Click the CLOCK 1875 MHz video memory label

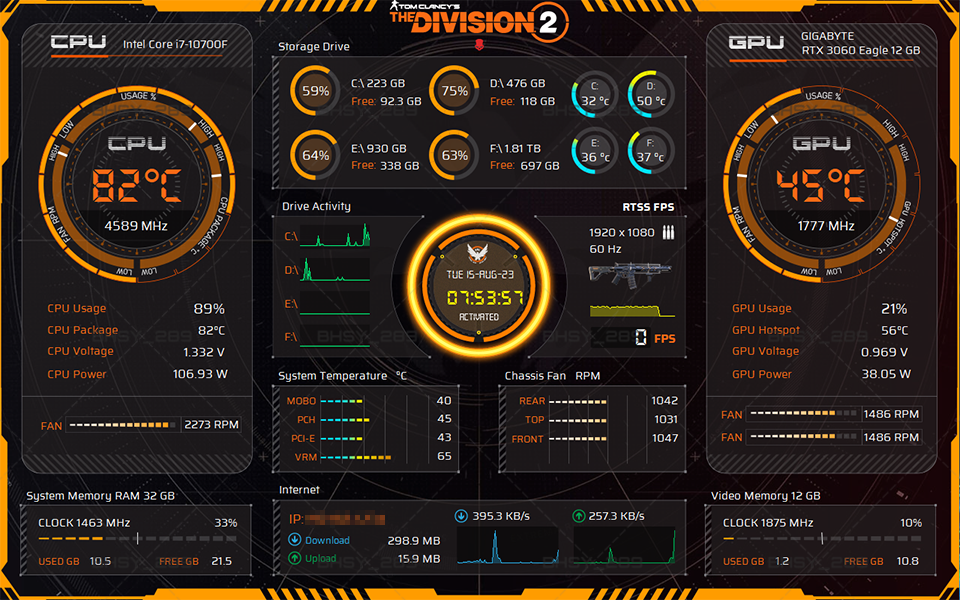pyautogui.click(x=768, y=523)
